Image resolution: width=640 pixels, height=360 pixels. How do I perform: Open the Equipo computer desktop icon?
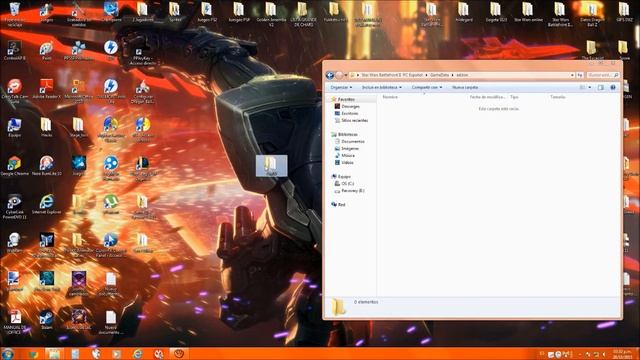15,127
